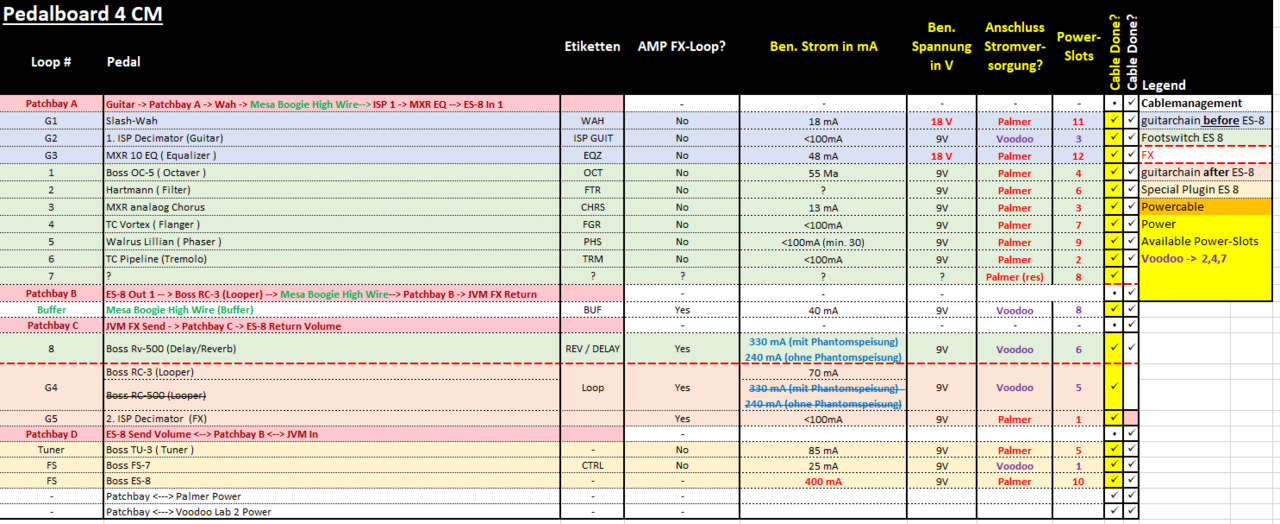Select the Boss FS-7 cell
This screenshot has width=1280, height=524.
(x=332, y=465)
